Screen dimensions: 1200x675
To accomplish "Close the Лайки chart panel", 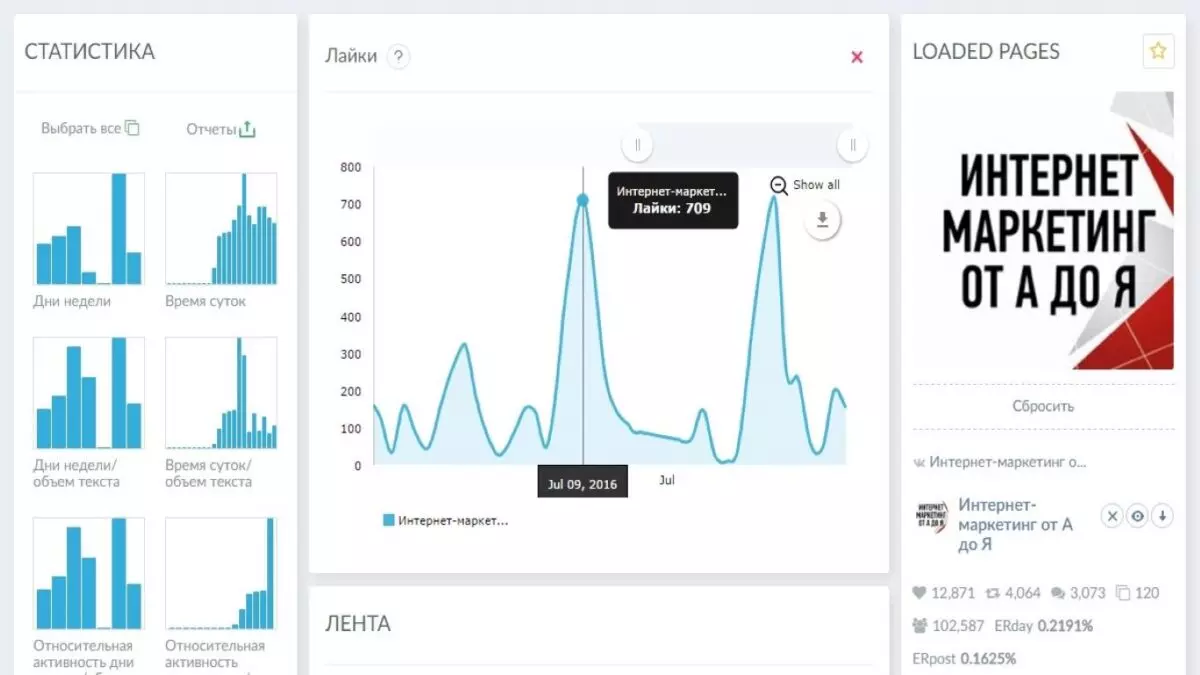I will click(x=857, y=57).
